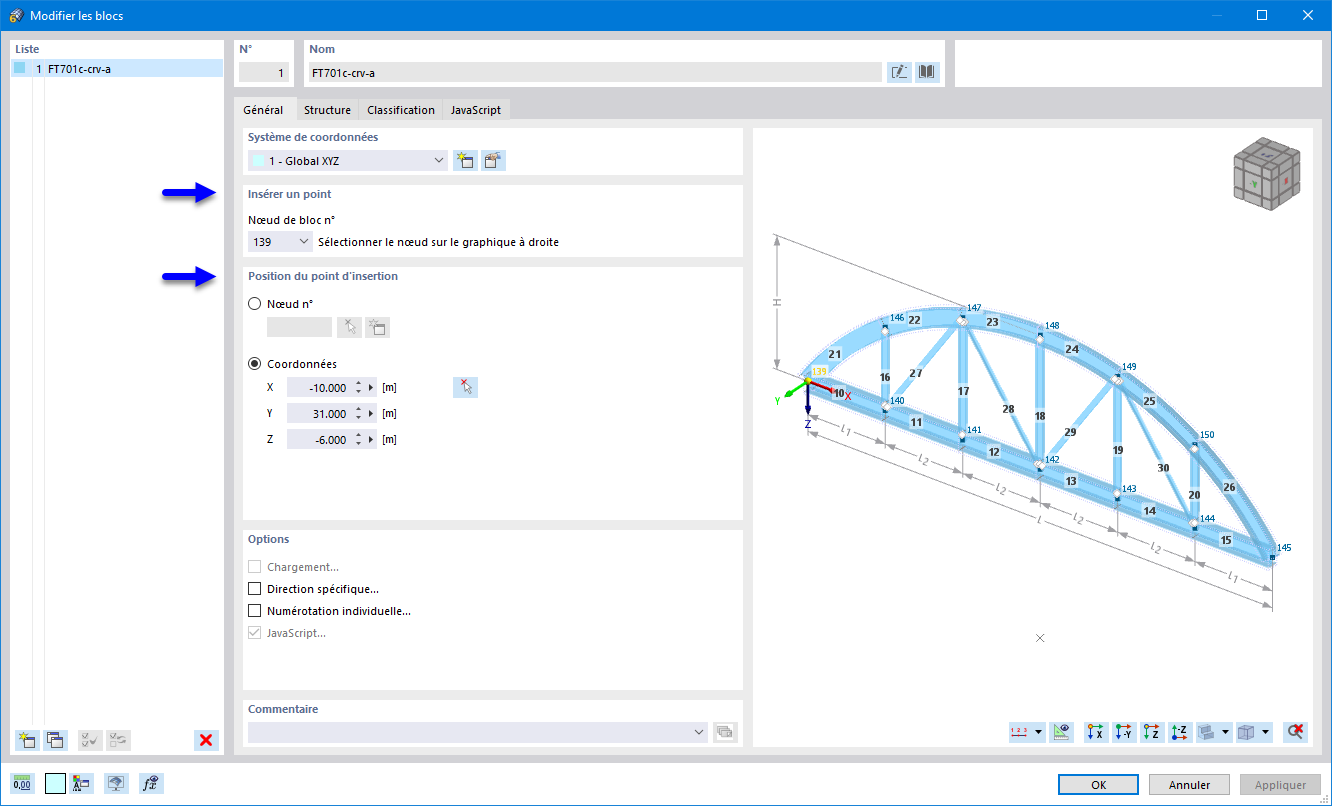Close the Modifier les blocs window

click(x=1308, y=15)
